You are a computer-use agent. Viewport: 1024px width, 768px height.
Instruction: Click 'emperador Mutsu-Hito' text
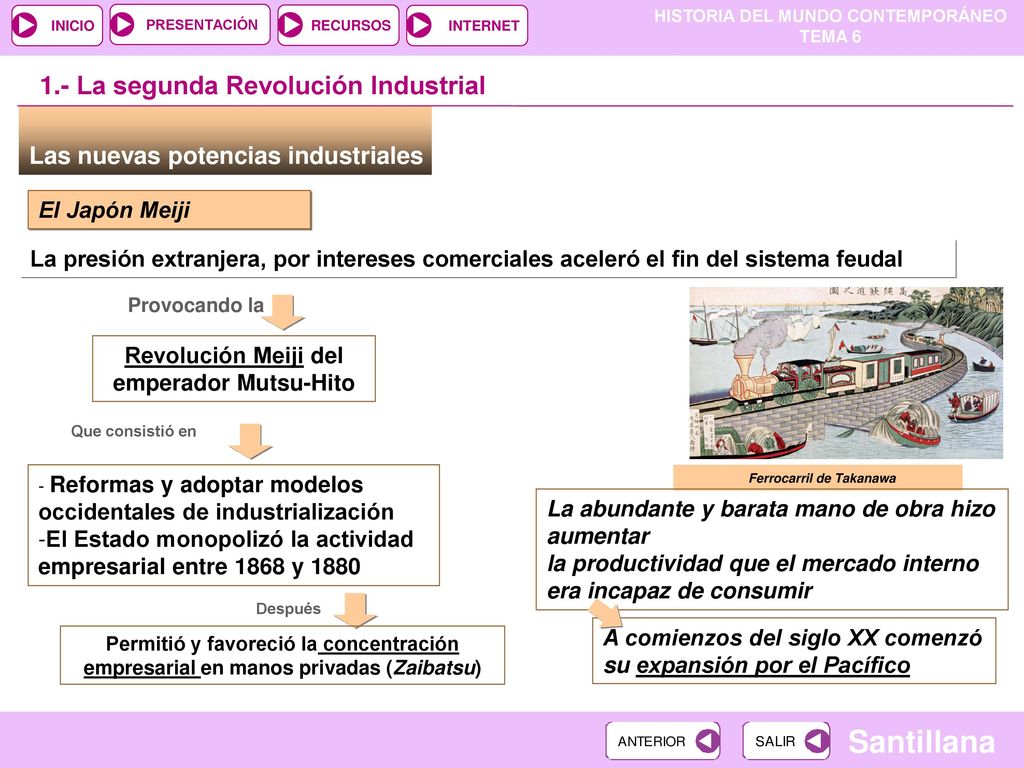[x=234, y=383]
